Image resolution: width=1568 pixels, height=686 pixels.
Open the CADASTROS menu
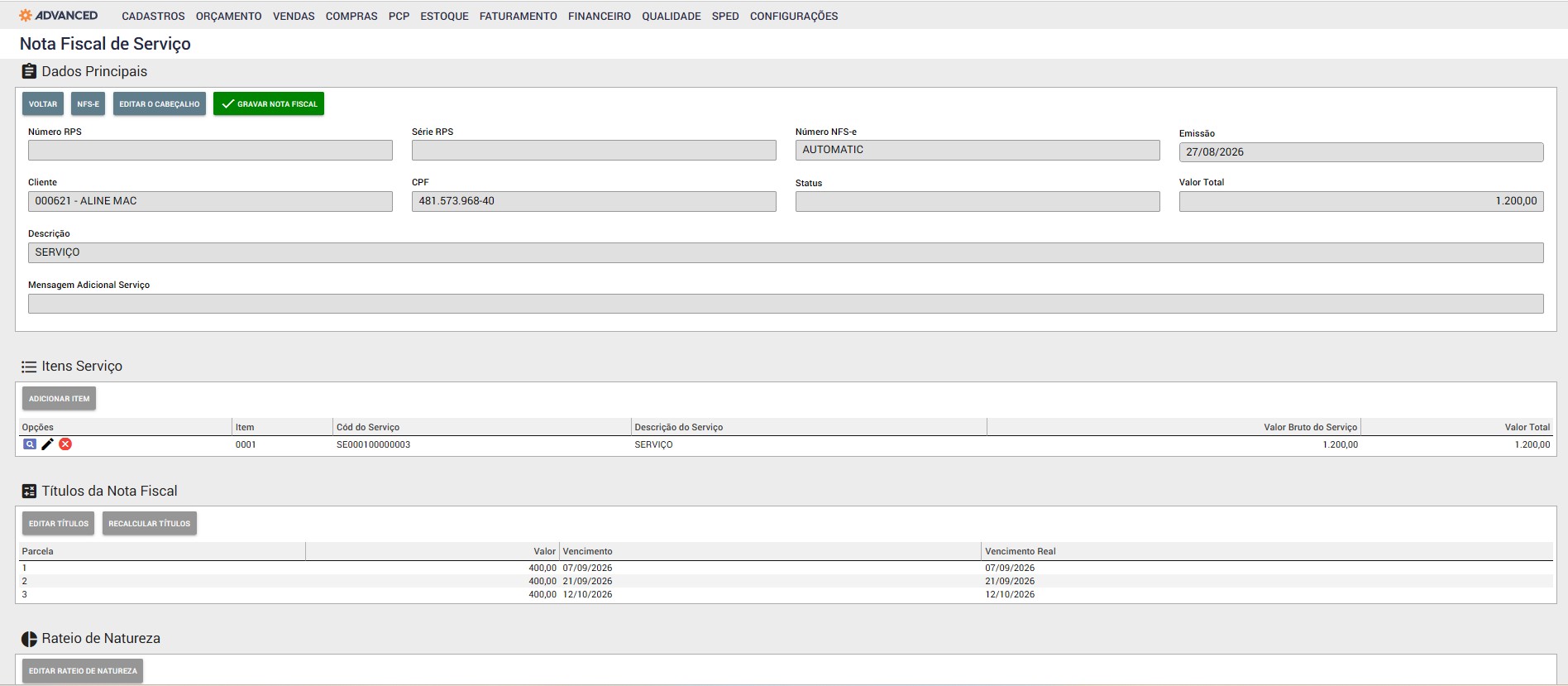(153, 17)
